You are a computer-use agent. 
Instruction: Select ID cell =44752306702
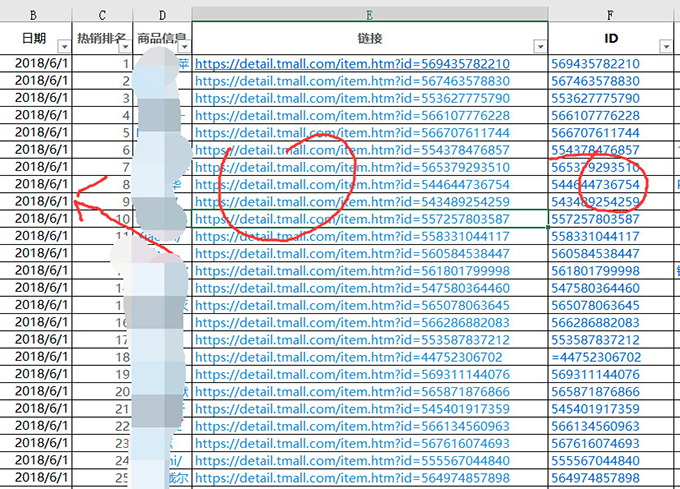pyautogui.click(x=611, y=358)
